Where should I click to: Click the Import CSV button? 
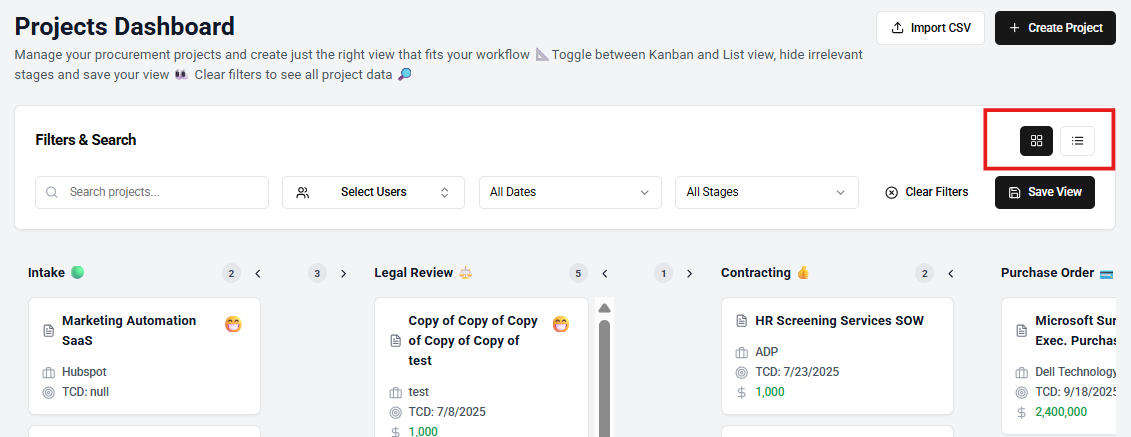[930, 28]
